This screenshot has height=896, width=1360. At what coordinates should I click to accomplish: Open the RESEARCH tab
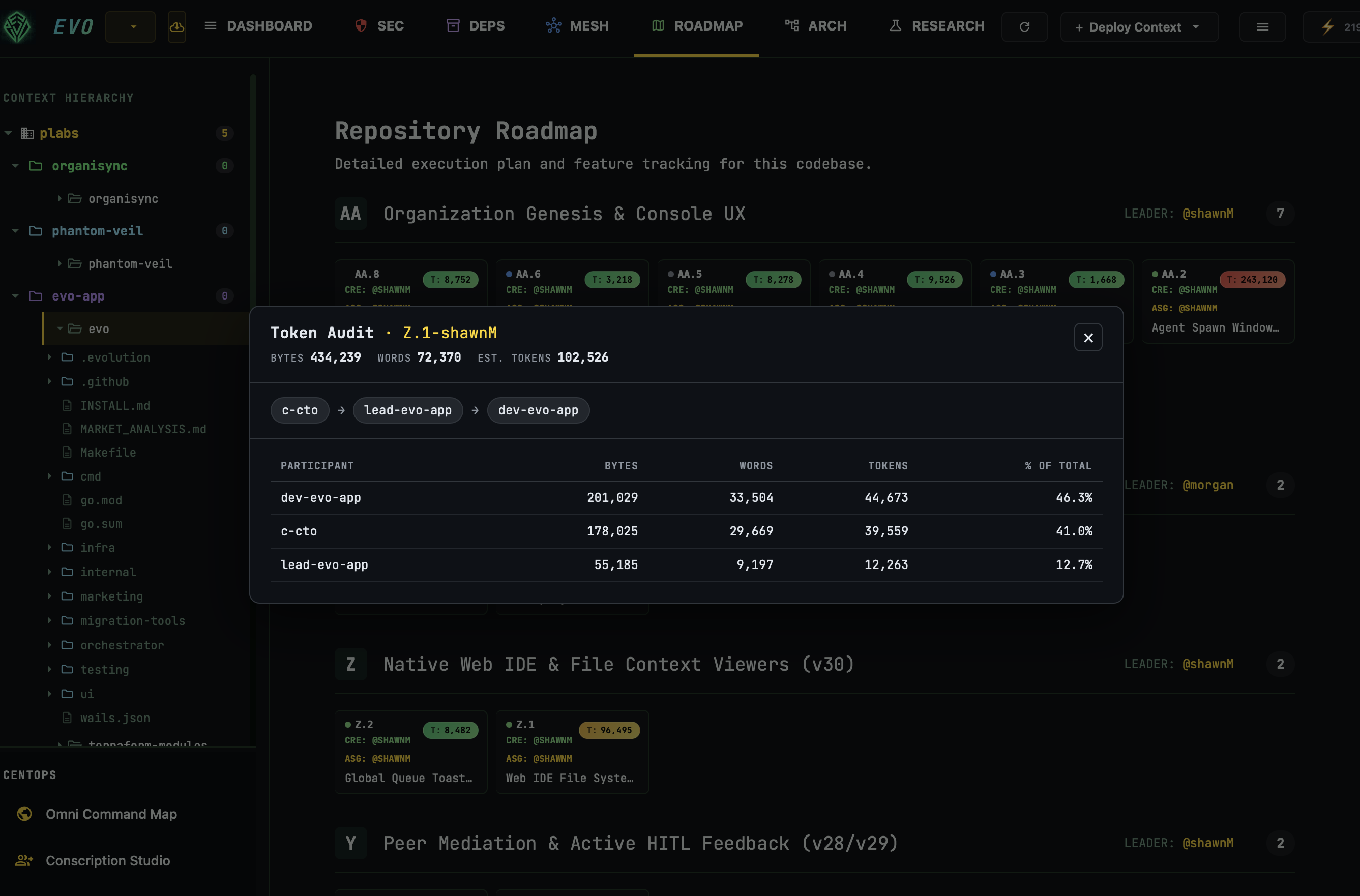pos(936,26)
